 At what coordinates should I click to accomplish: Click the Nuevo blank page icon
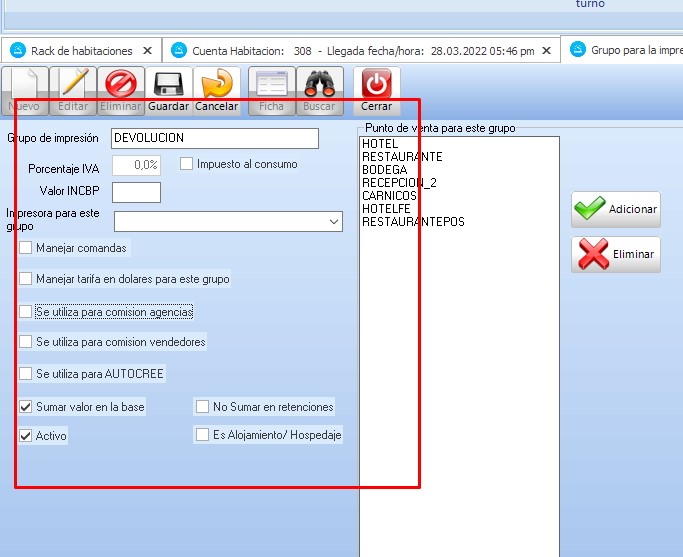(x=23, y=85)
